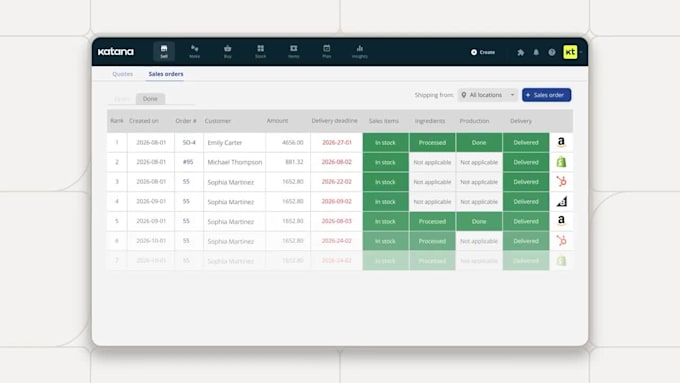Open the Stock module icon
This screenshot has width=680, height=383.
pyautogui.click(x=261, y=51)
